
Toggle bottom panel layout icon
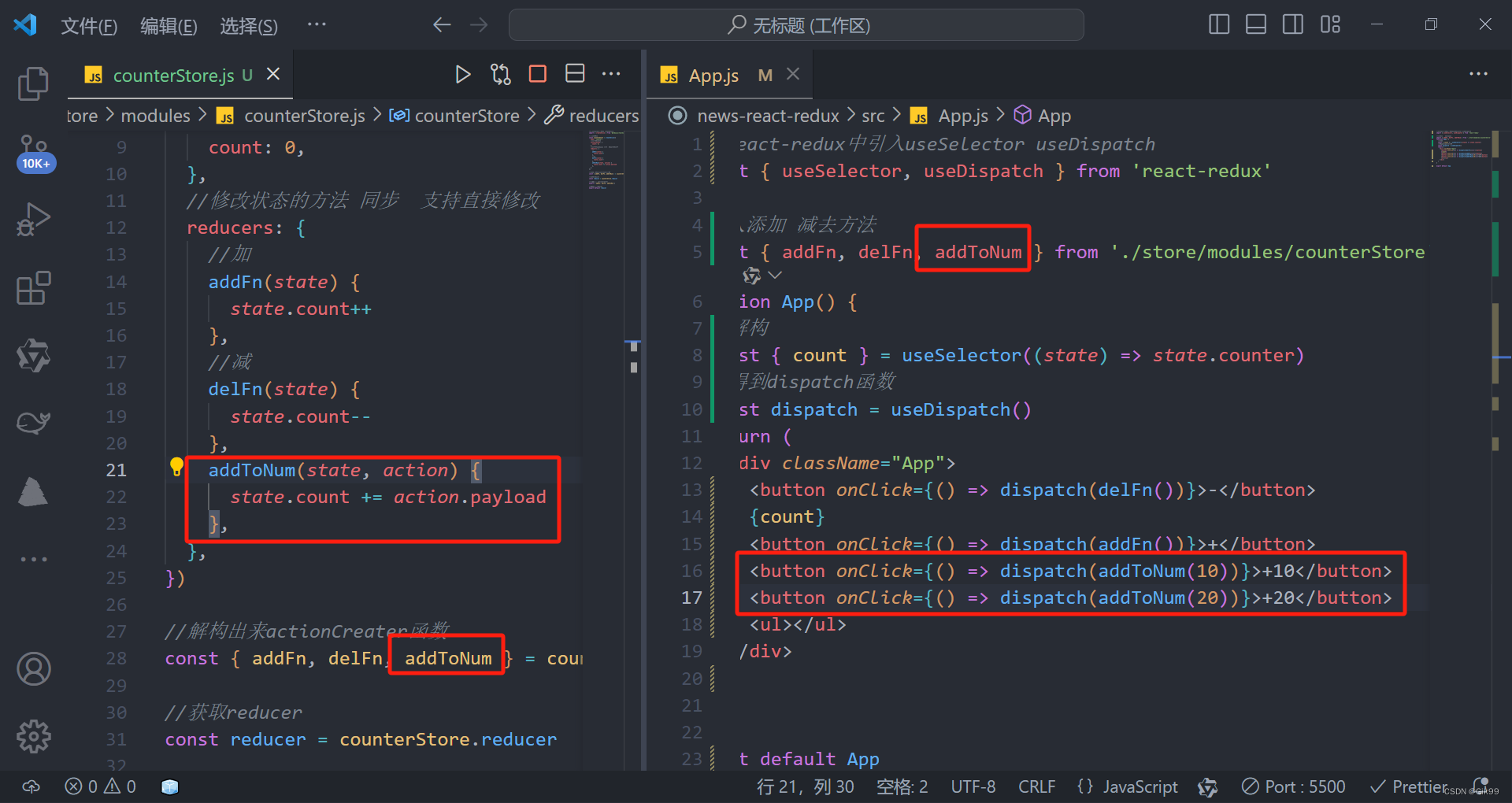tap(1255, 24)
